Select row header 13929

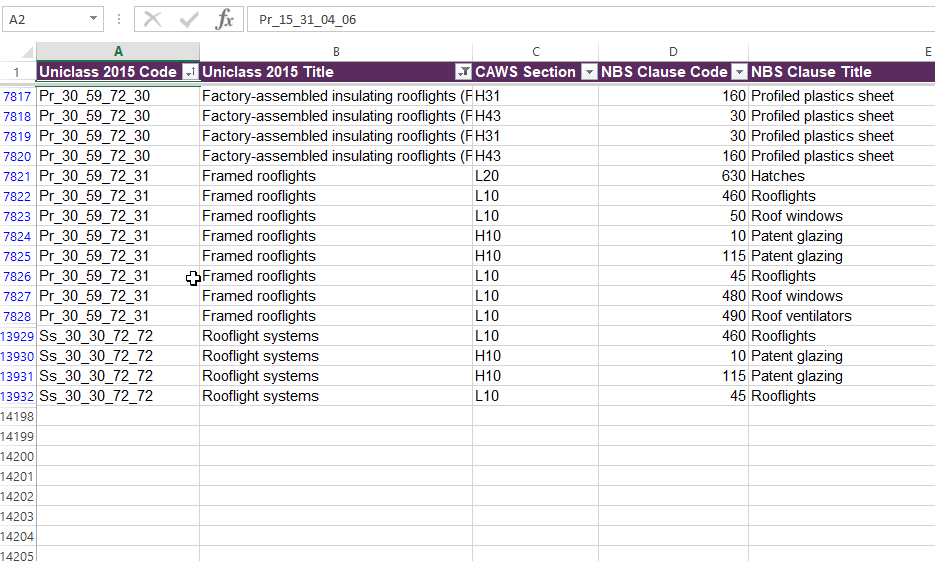pyautogui.click(x=17, y=336)
